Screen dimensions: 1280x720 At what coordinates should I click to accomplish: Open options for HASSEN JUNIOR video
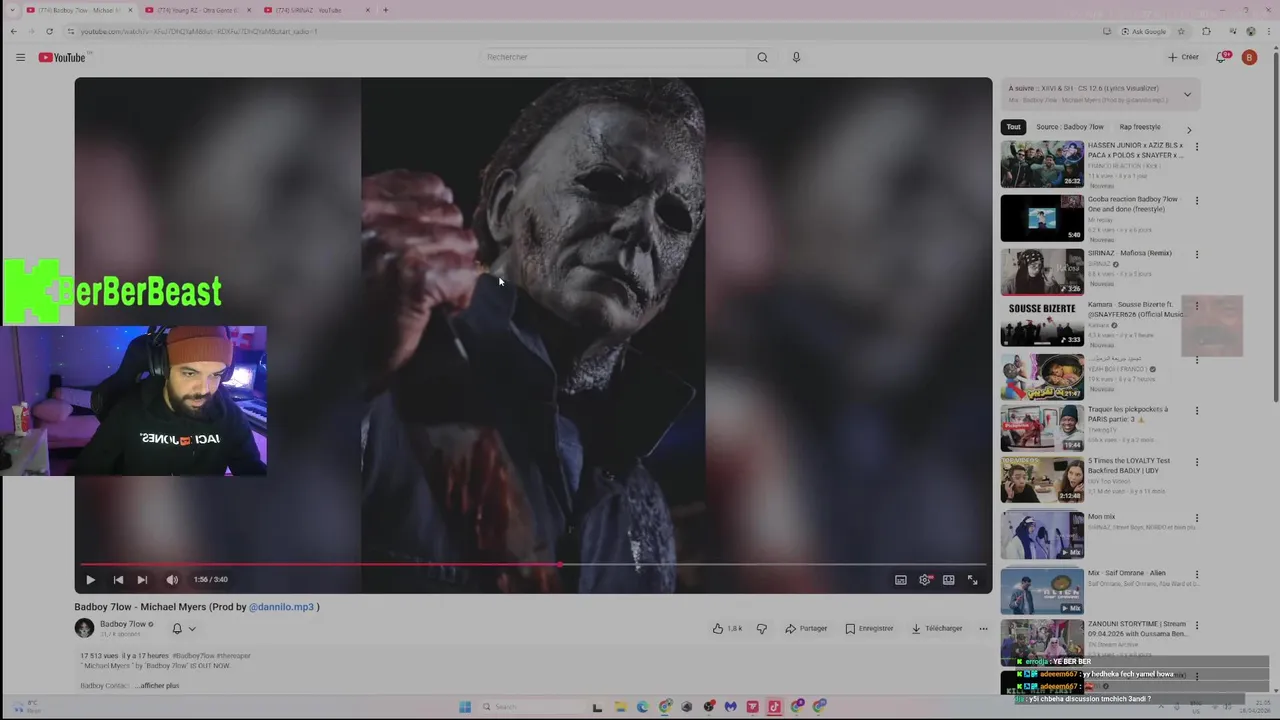pyautogui.click(x=1196, y=147)
